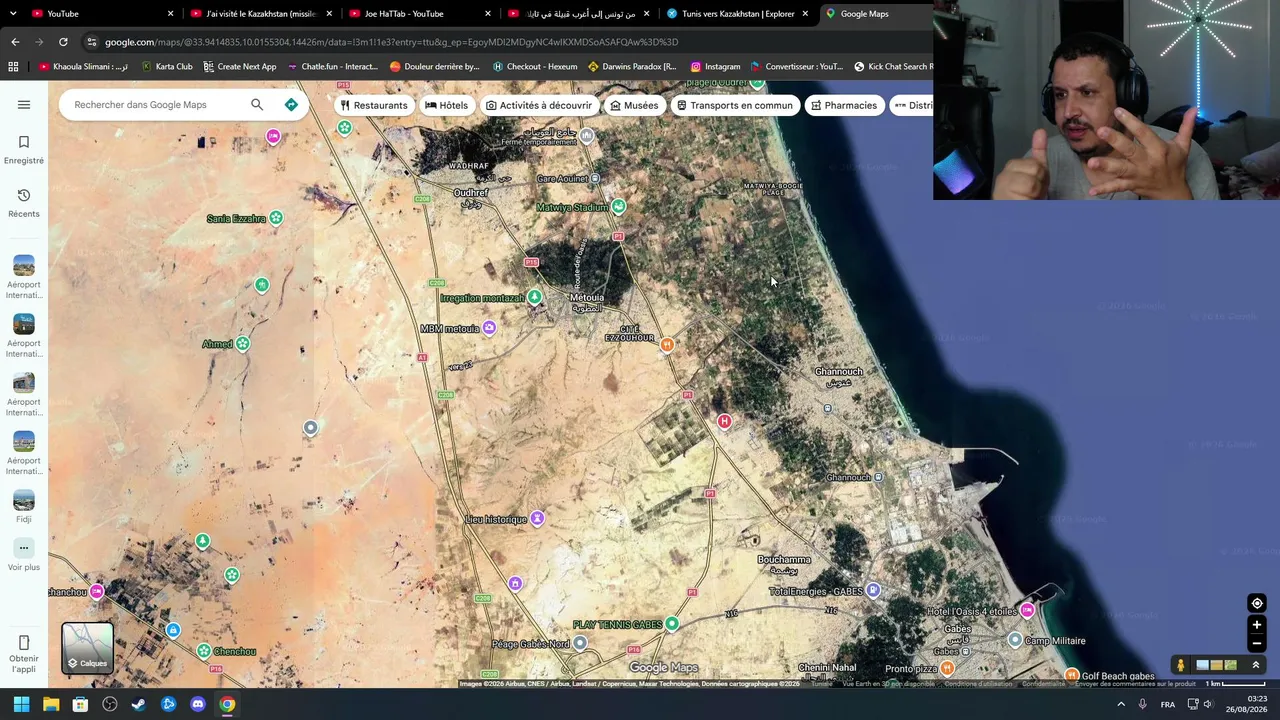This screenshot has width=1280, height=720.
Task: Open Checkout - Hexeum bookmark
Action: [x=535, y=67]
